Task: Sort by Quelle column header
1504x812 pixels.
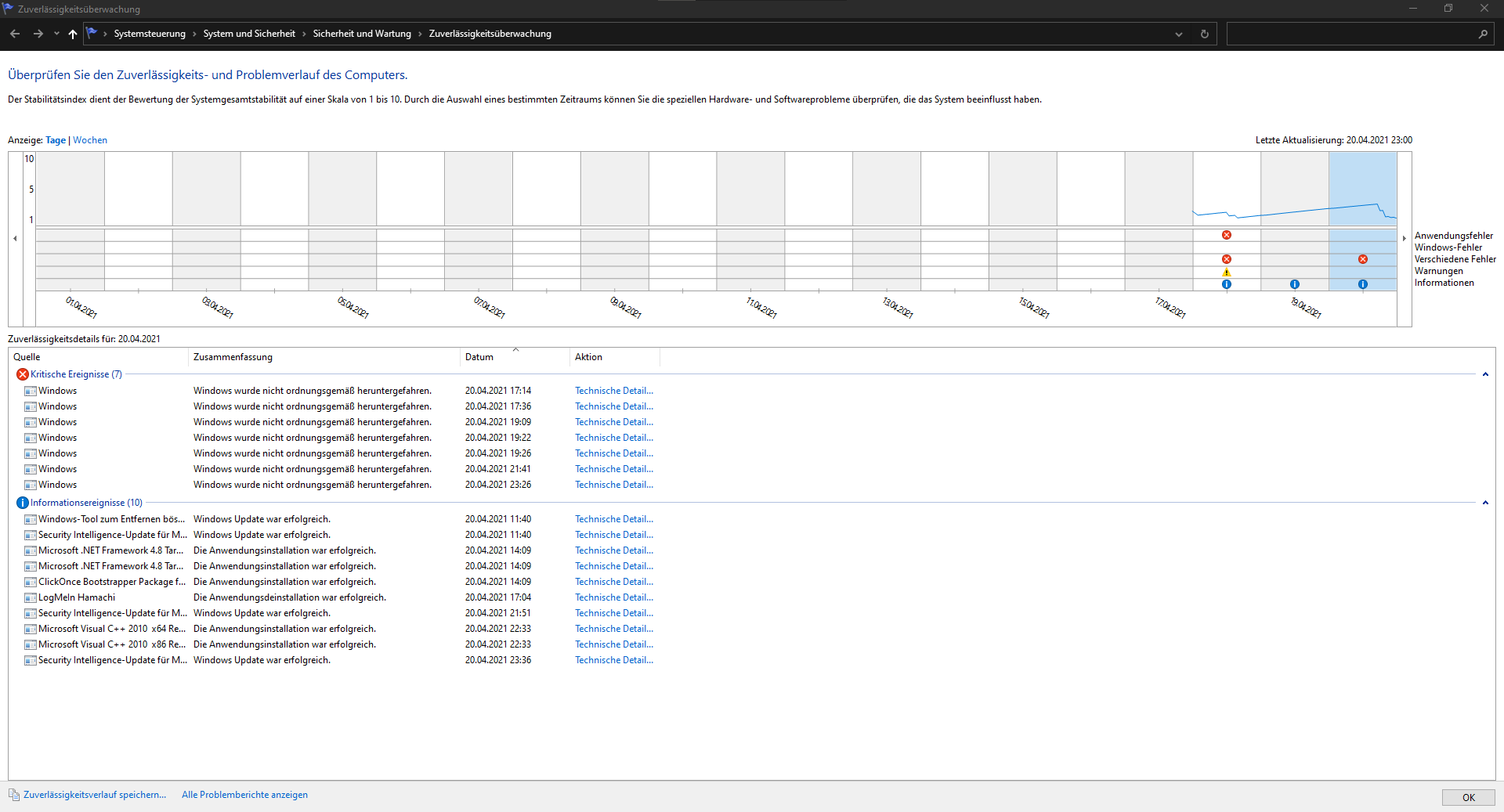Action: [99, 357]
